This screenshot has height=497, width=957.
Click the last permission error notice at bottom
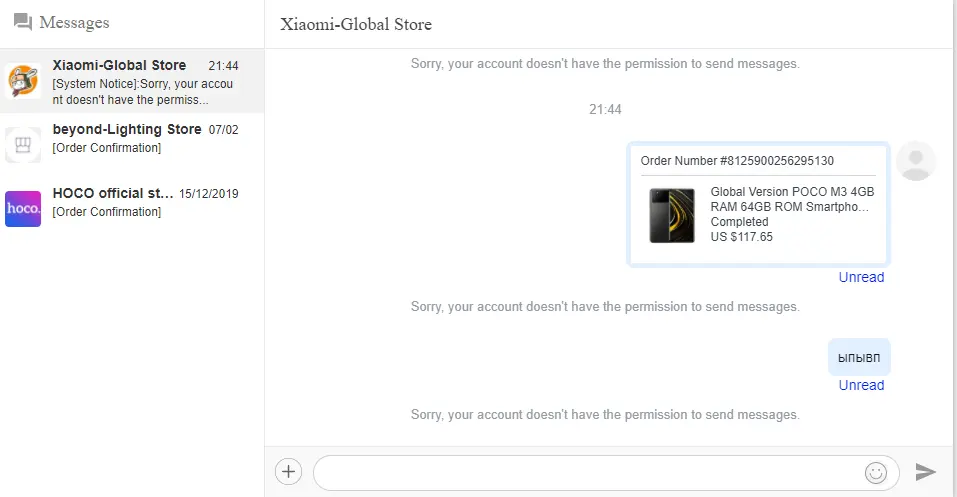(605, 415)
